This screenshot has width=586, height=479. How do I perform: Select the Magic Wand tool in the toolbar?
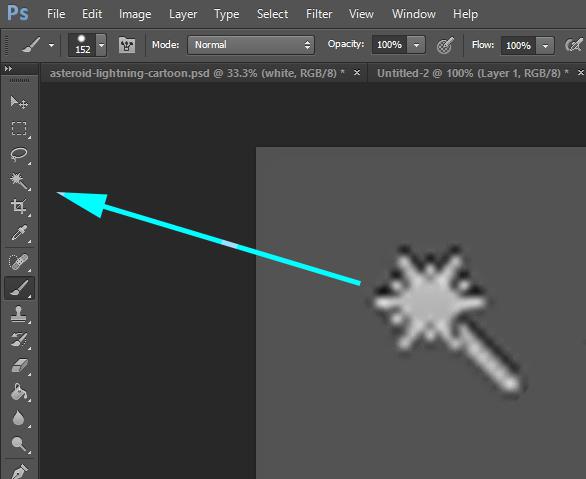[19, 180]
